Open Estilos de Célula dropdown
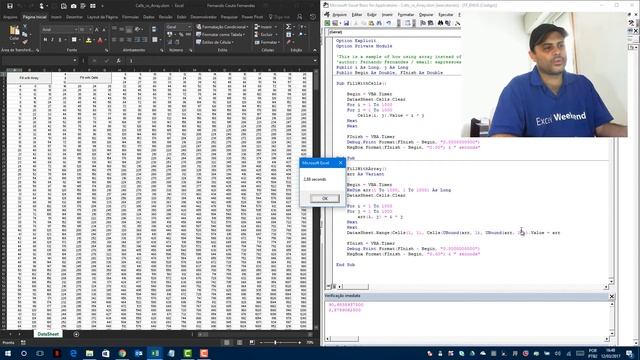640x360 pixels. (215, 42)
